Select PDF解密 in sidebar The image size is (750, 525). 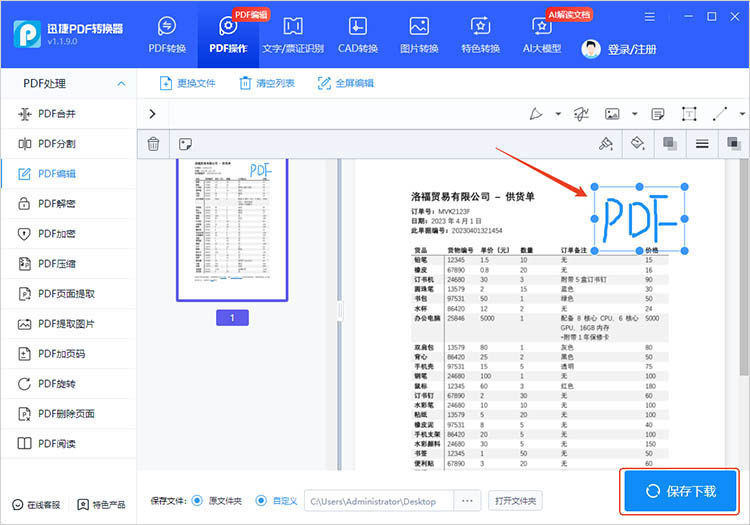point(69,204)
